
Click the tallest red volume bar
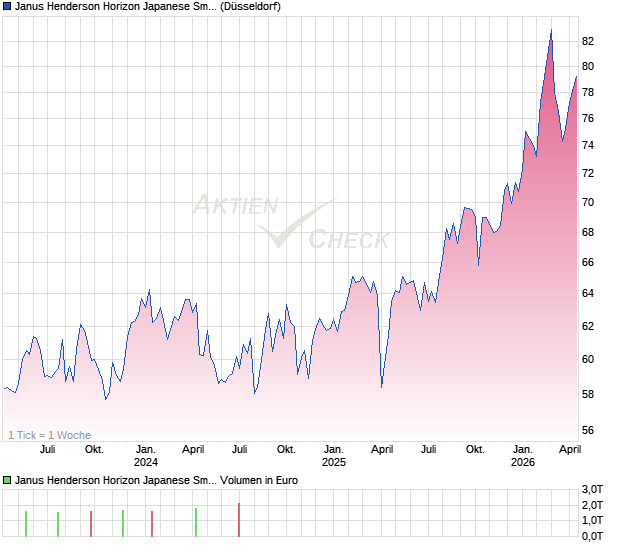[x=239, y=520]
